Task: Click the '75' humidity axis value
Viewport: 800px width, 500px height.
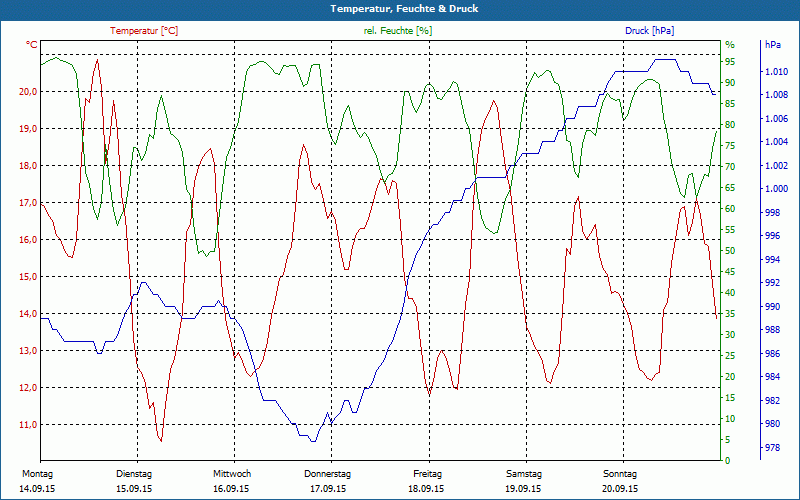Action: (x=730, y=146)
